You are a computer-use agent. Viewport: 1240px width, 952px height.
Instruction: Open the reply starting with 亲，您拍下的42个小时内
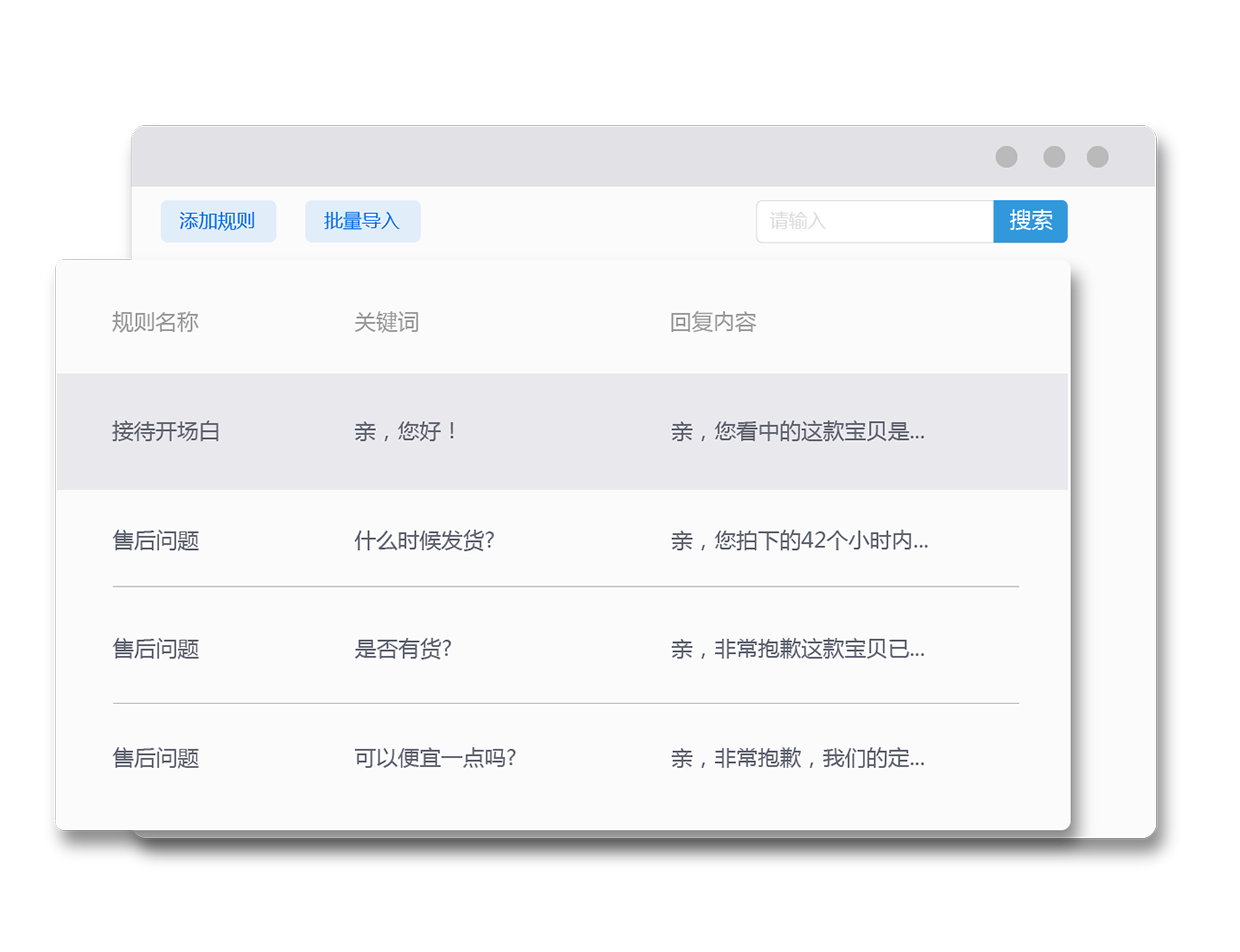[799, 541]
